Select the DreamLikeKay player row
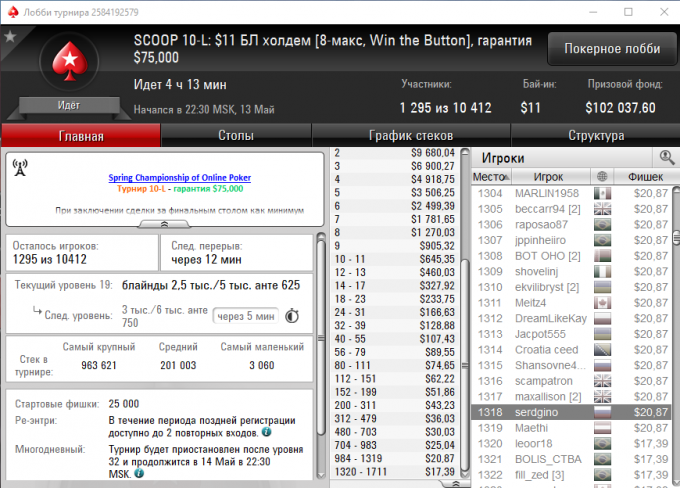680x488 pixels. (571, 318)
